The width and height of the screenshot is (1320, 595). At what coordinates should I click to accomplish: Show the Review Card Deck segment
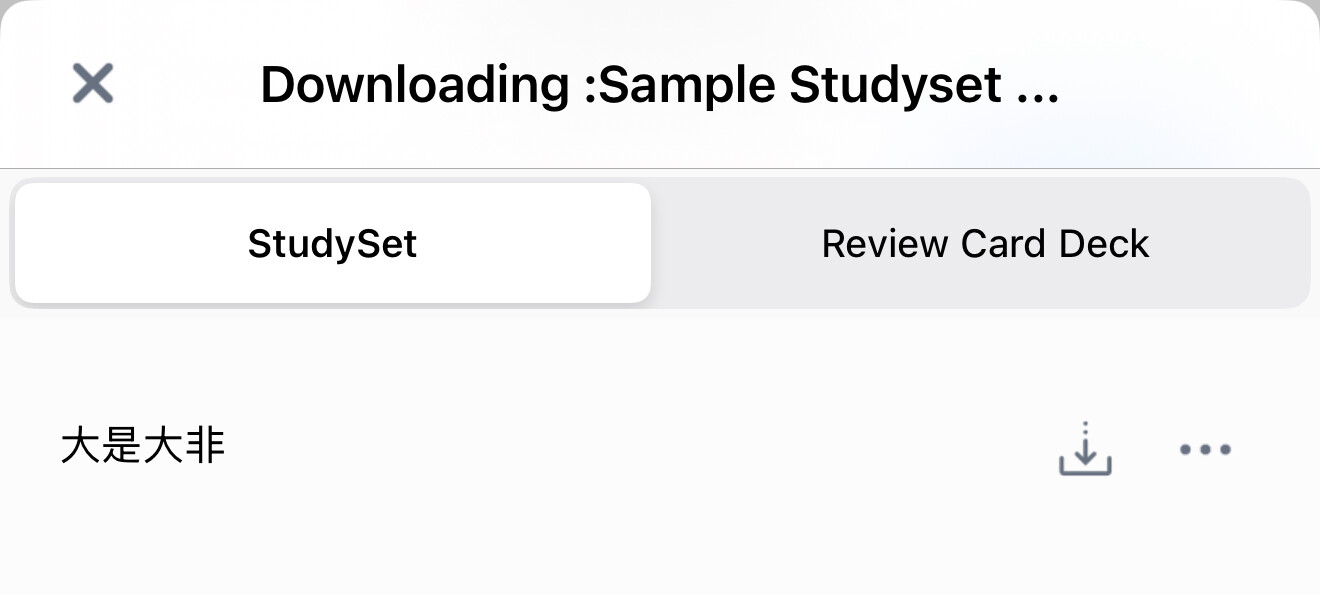[x=985, y=243]
